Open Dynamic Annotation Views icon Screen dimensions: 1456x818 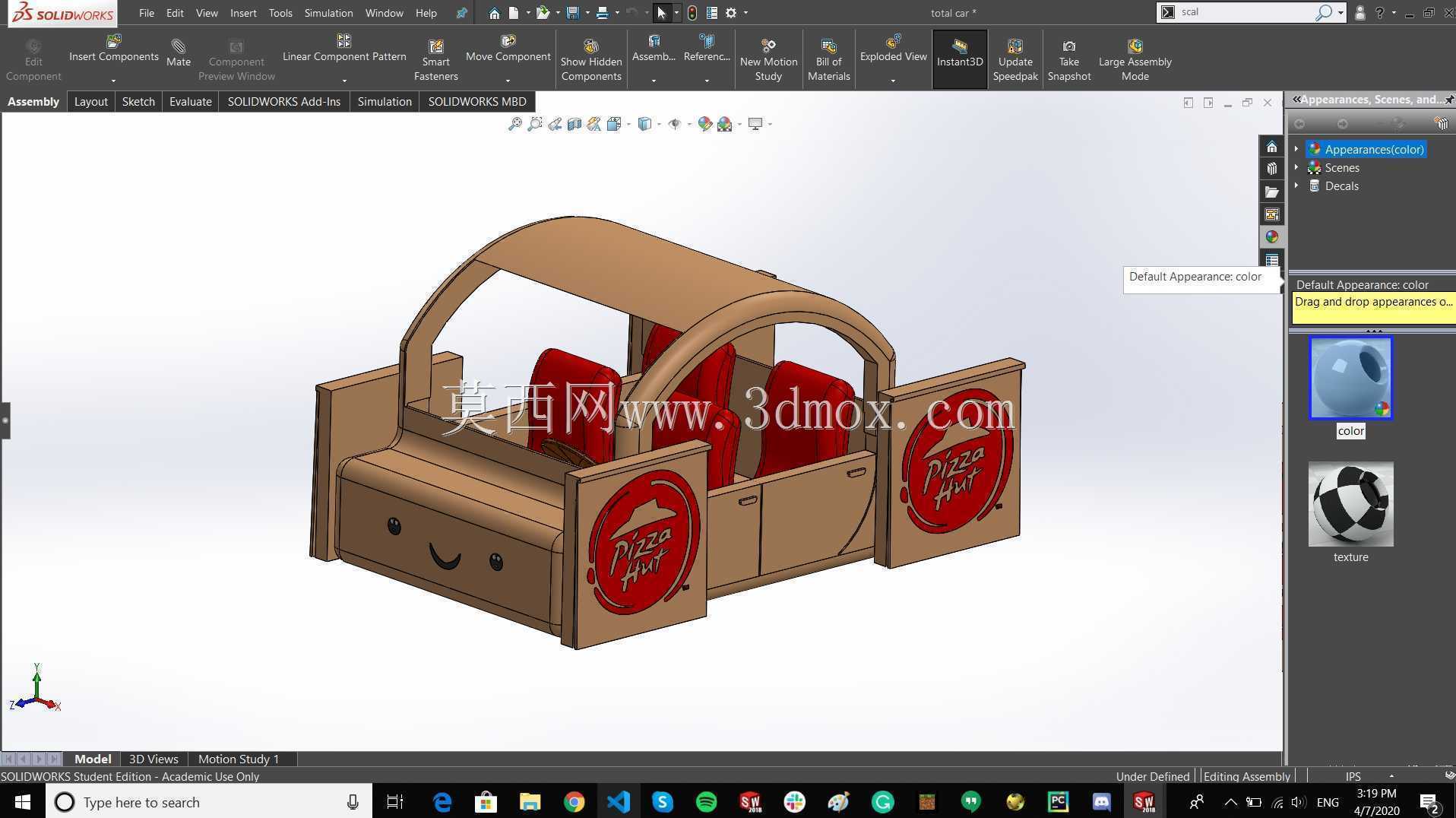(593, 124)
